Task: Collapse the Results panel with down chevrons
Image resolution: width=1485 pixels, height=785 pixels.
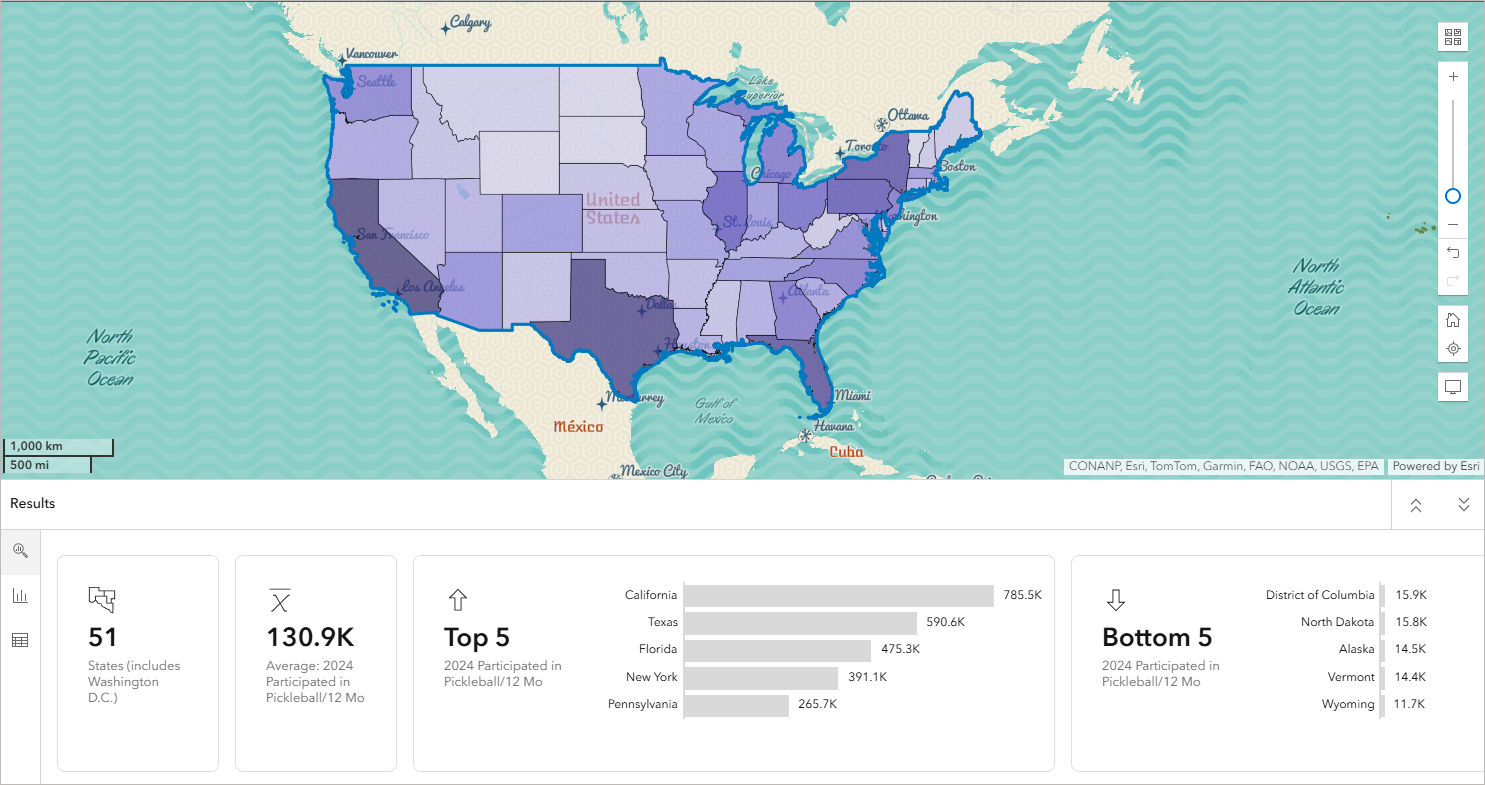Action: click(1464, 504)
